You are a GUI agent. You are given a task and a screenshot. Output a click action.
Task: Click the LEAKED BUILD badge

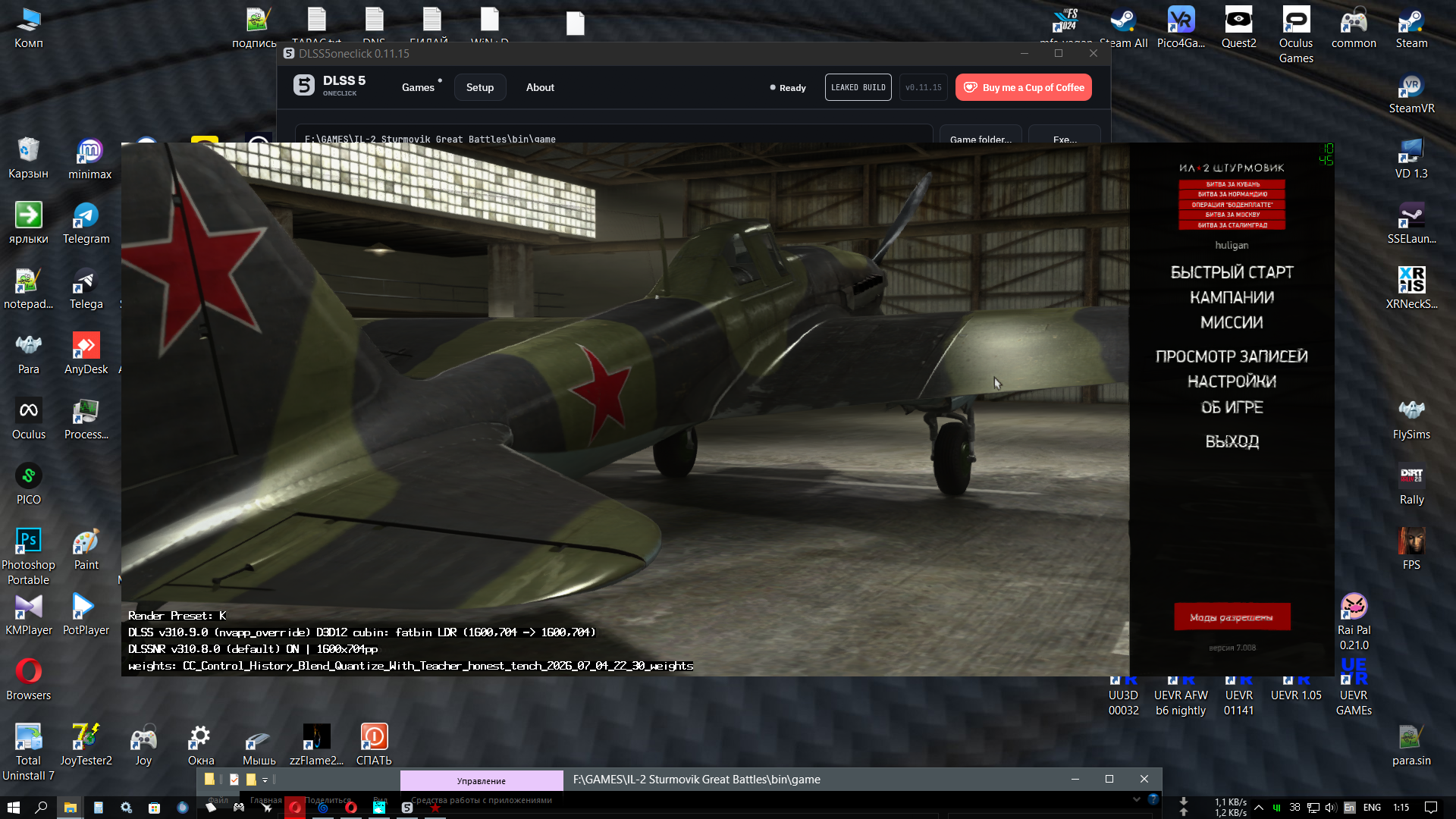click(x=858, y=87)
